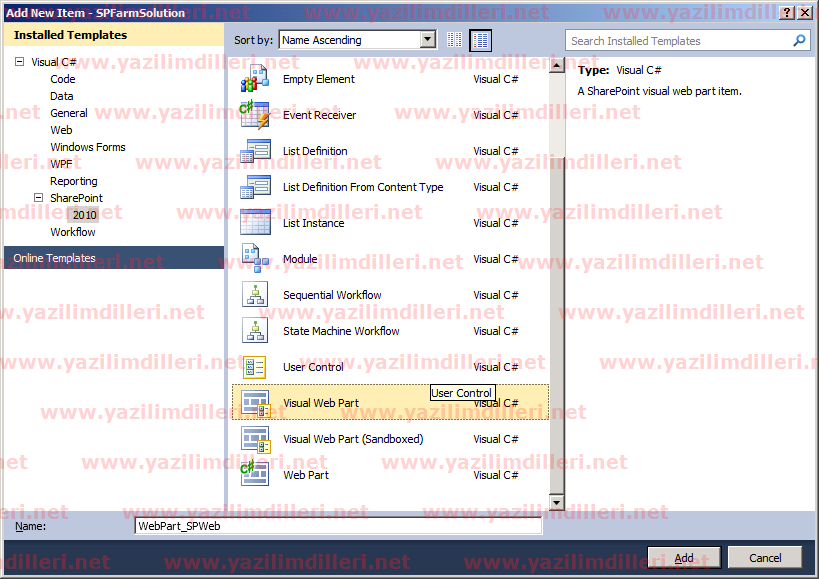The height and width of the screenshot is (579, 819).
Task: Close the Add New Item dialog
Action: (805, 13)
